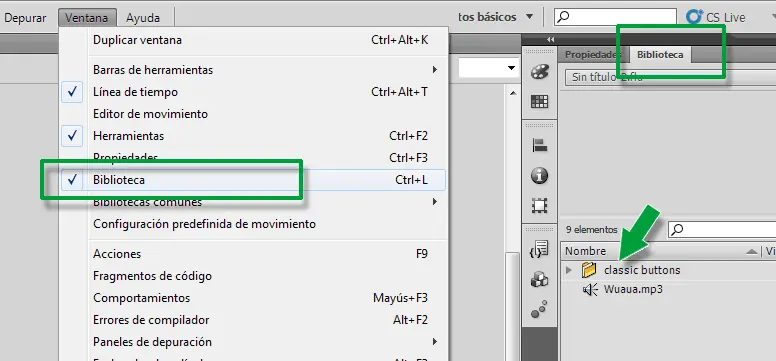Screen dimensions: 776x361
Task: Open the Paneles de depuración submenu
Action: (435, 342)
